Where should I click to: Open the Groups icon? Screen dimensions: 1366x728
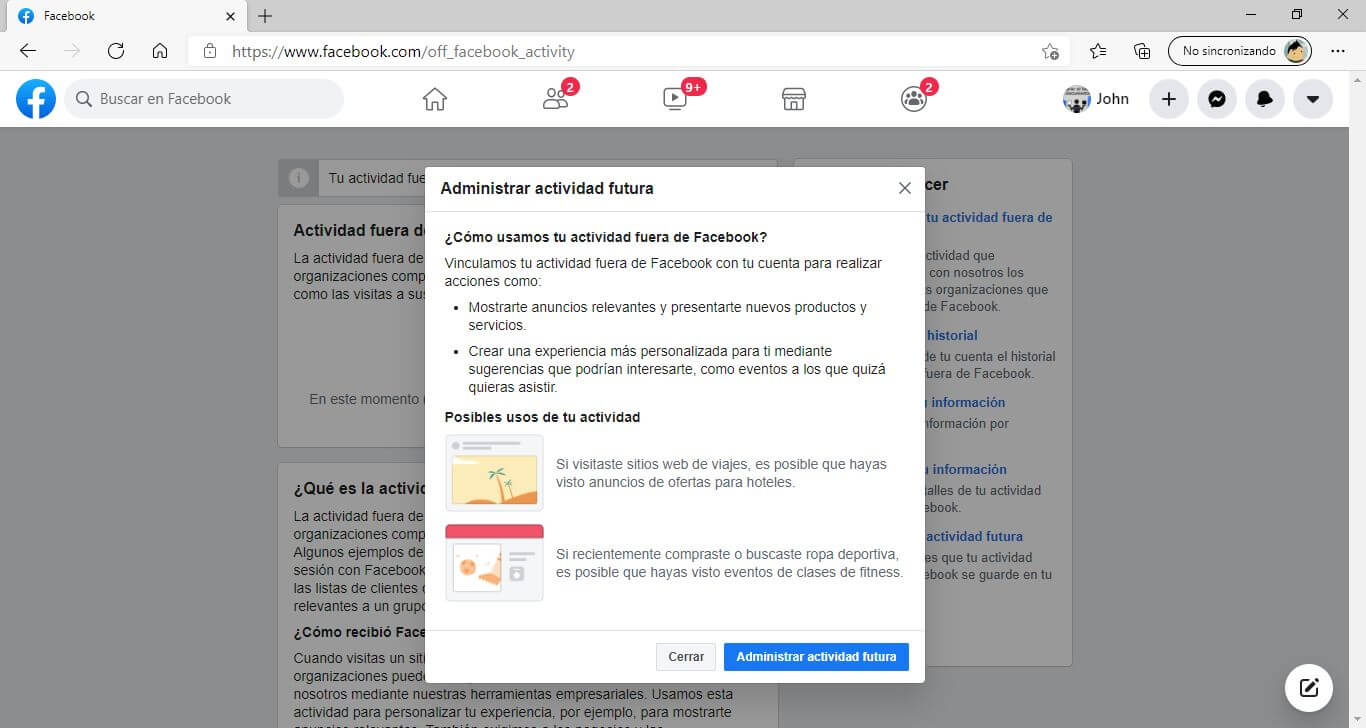(914, 98)
